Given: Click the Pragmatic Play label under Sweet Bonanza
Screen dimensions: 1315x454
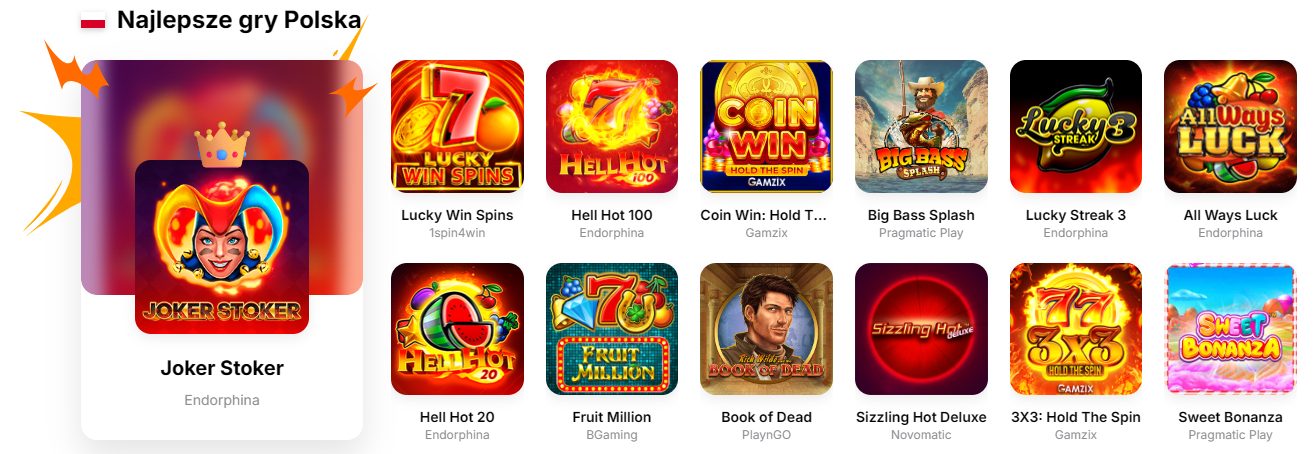Looking at the screenshot, I should (1230, 435).
